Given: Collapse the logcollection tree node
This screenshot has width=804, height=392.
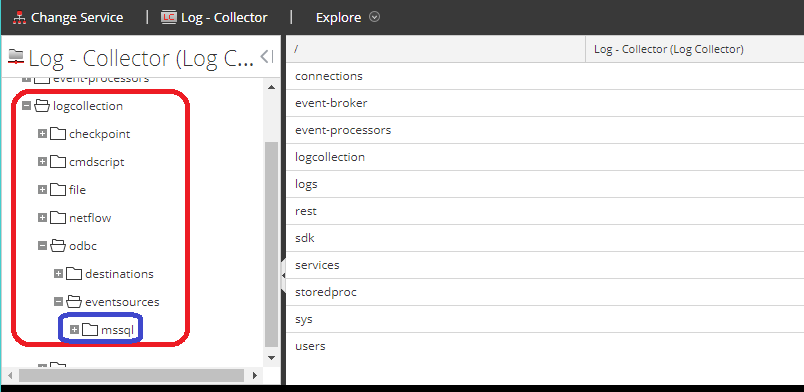Looking at the screenshot, I should 26,106.
